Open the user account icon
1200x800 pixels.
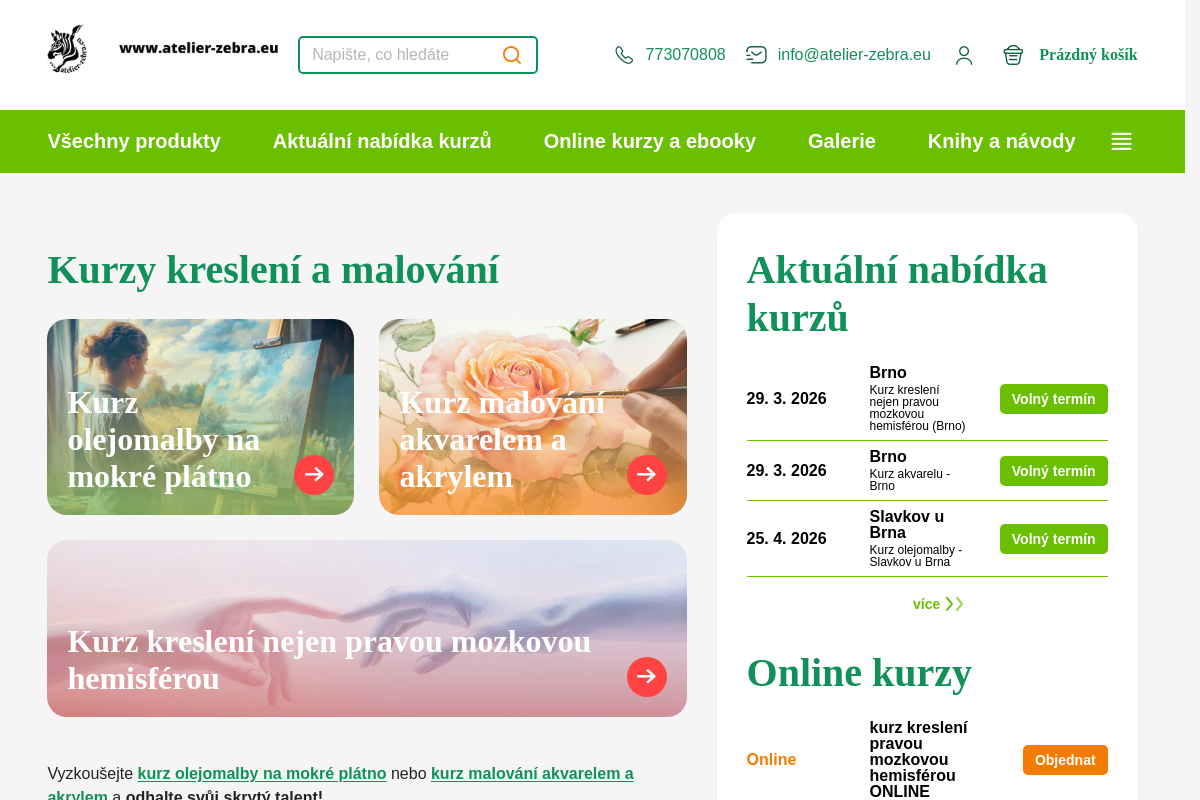pos(964,55)
